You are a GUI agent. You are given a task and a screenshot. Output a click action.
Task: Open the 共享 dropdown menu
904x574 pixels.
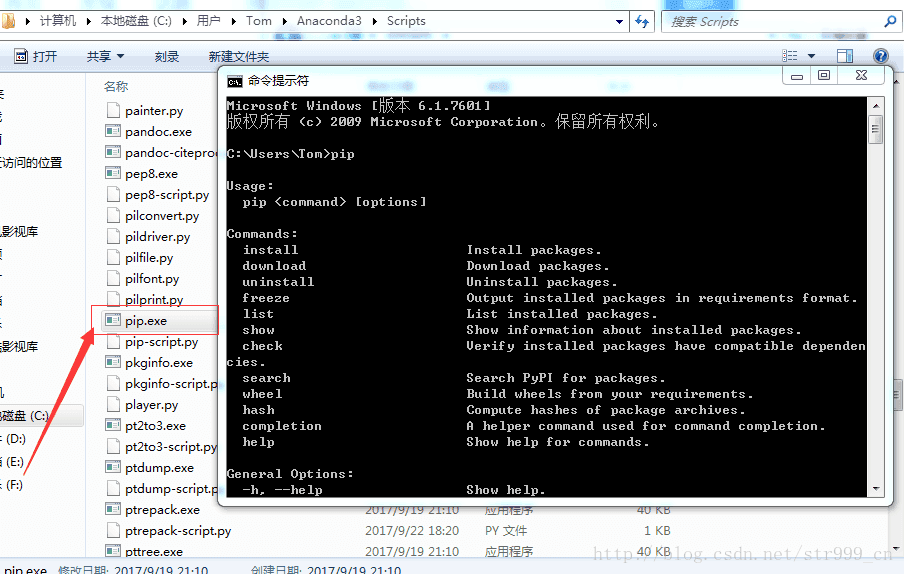pos(105,57)
